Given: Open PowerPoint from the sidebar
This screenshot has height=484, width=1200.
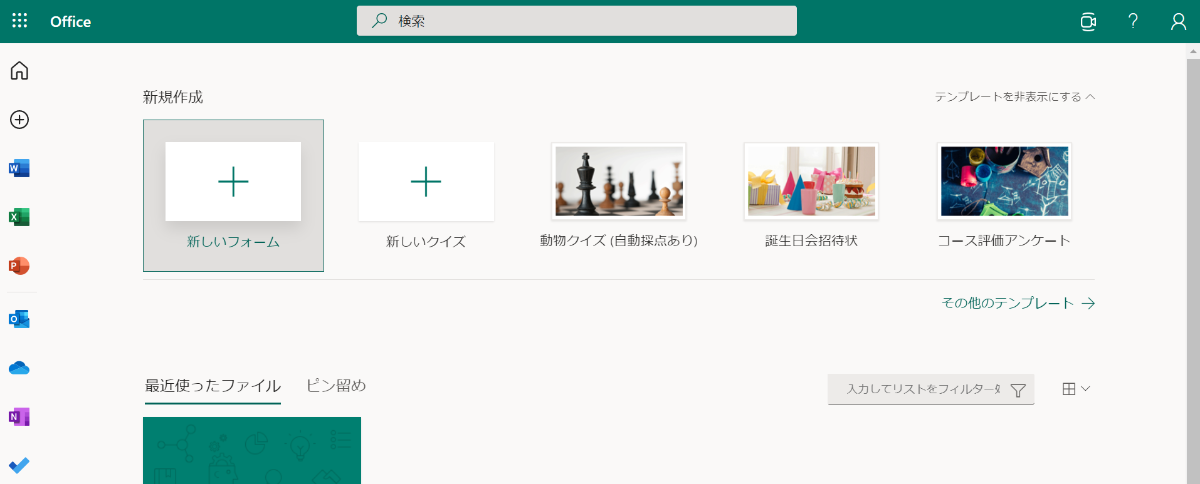Looking at the screenshot, I should coord(19,266).
